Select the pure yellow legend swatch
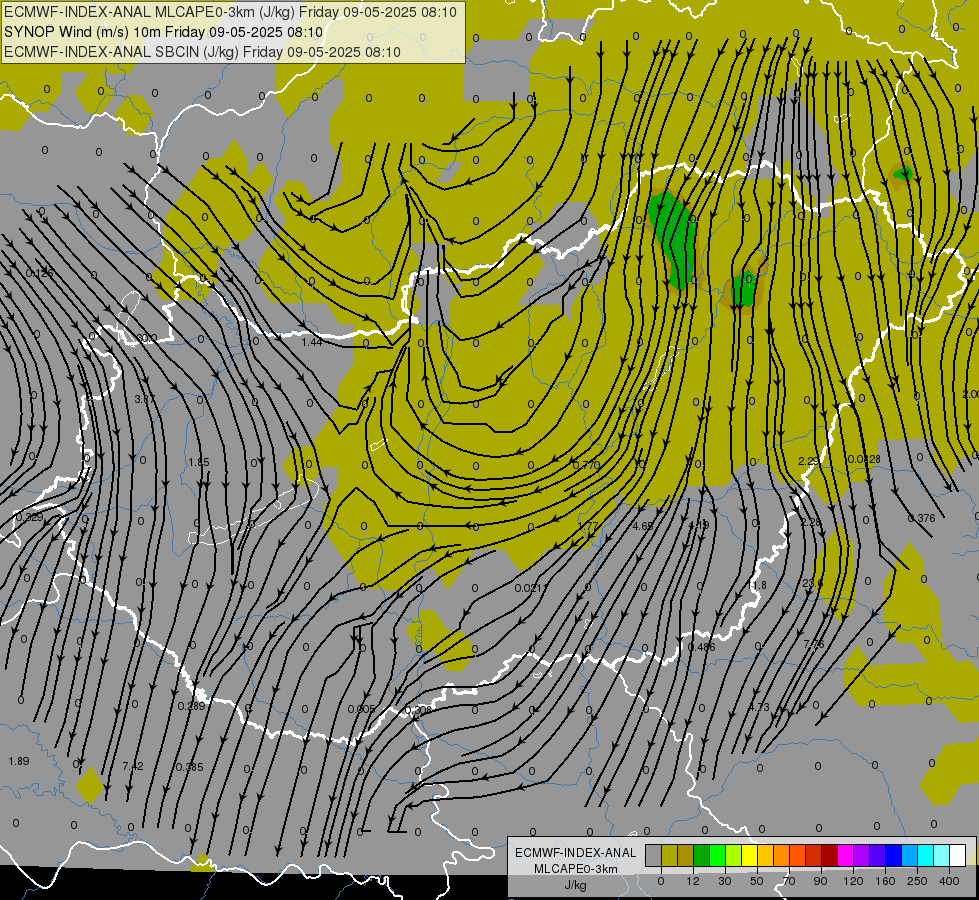 coord(749,855)
